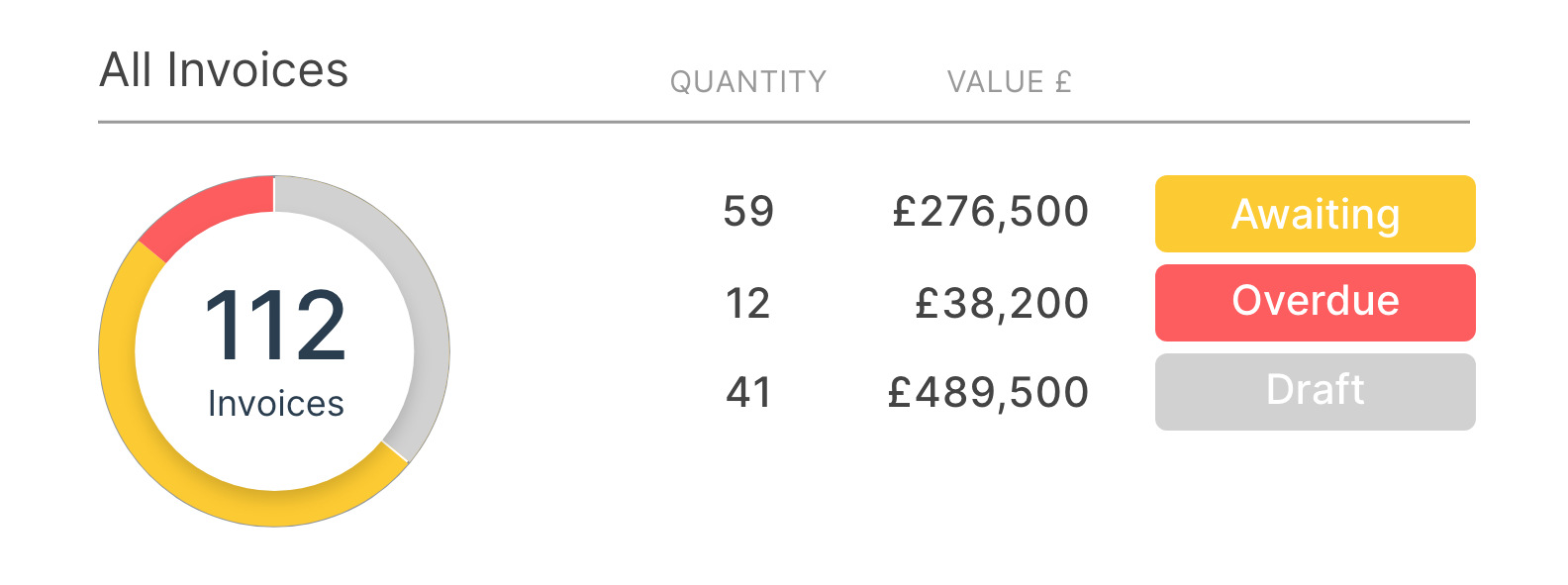Click the £276,500 awaiting value
The height and width of the screenshot is (585, 1568).
coord(990,212)
